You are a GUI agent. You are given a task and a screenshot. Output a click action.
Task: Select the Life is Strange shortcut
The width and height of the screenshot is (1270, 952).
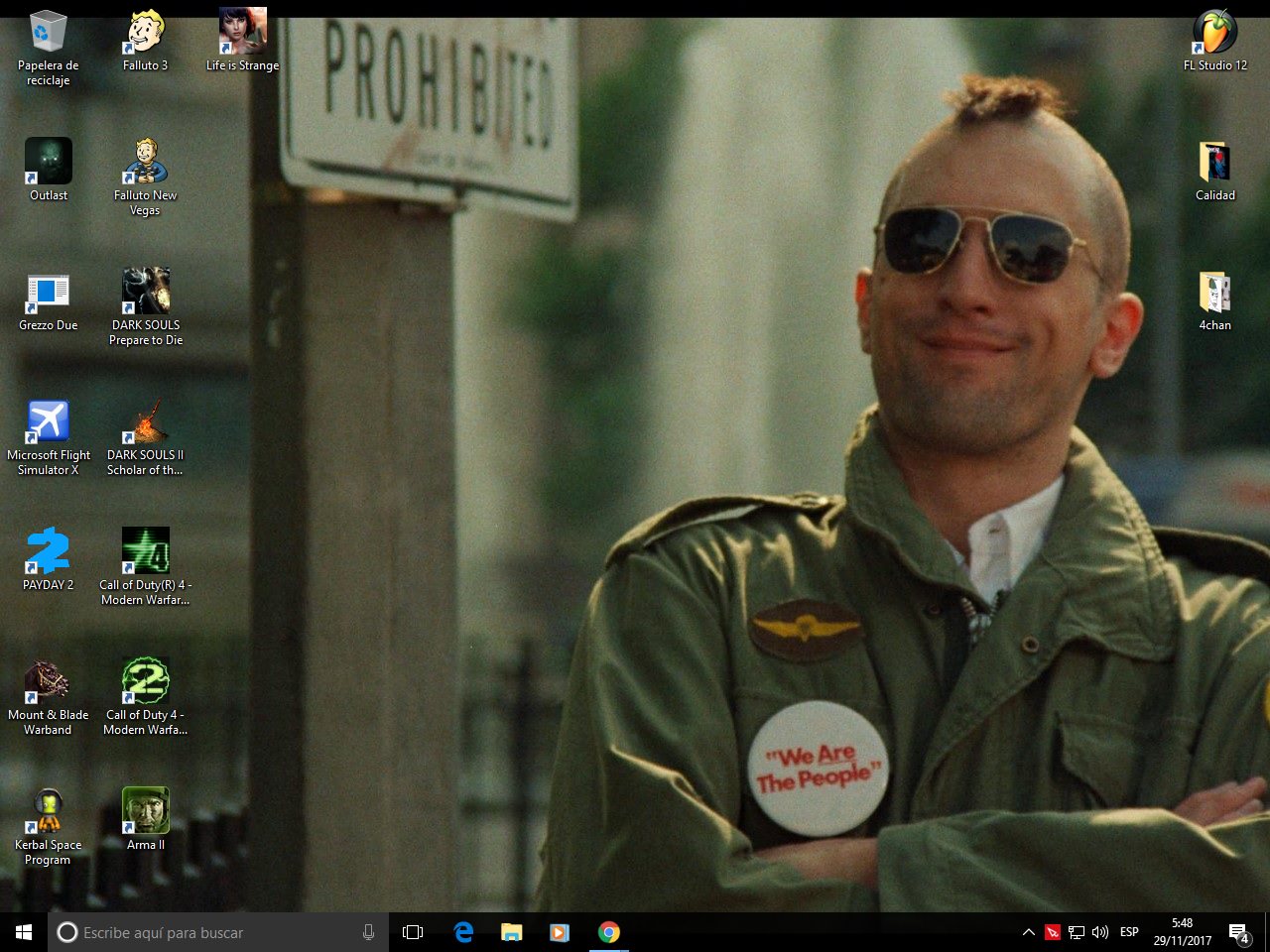[242, 40]
